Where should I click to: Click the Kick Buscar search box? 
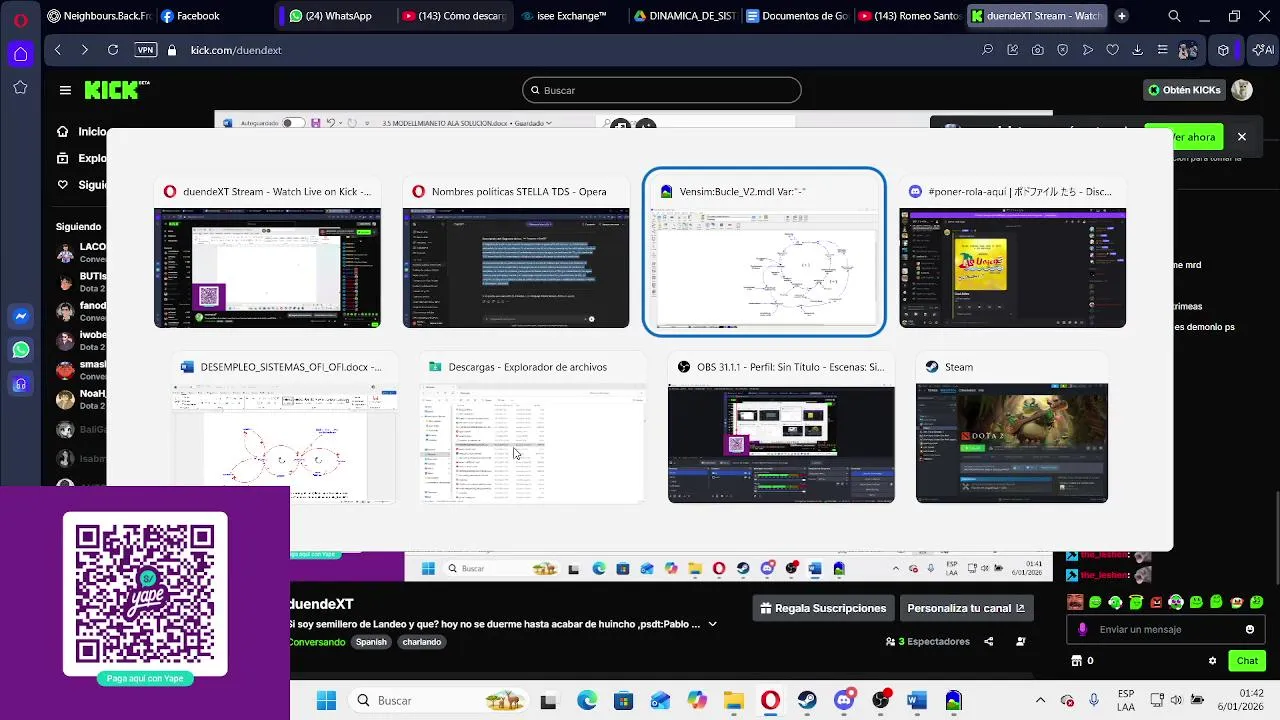pos(661,90)
